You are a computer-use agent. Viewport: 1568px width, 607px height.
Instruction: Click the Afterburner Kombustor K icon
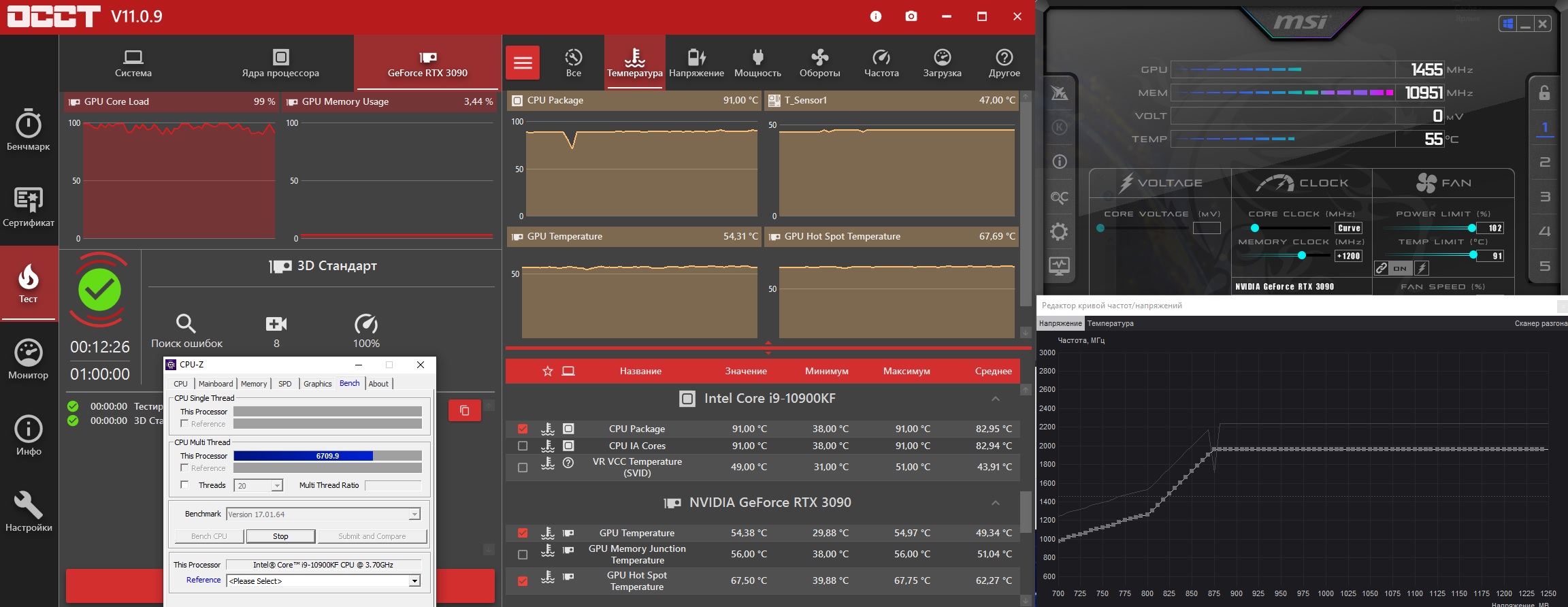point(1060,127)
